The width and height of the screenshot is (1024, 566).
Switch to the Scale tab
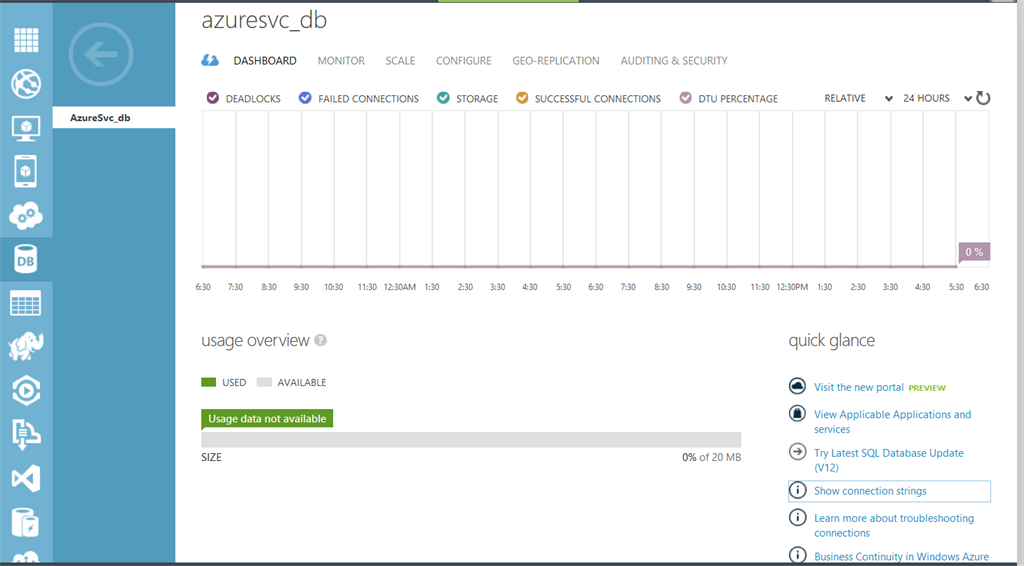point(400,61)
